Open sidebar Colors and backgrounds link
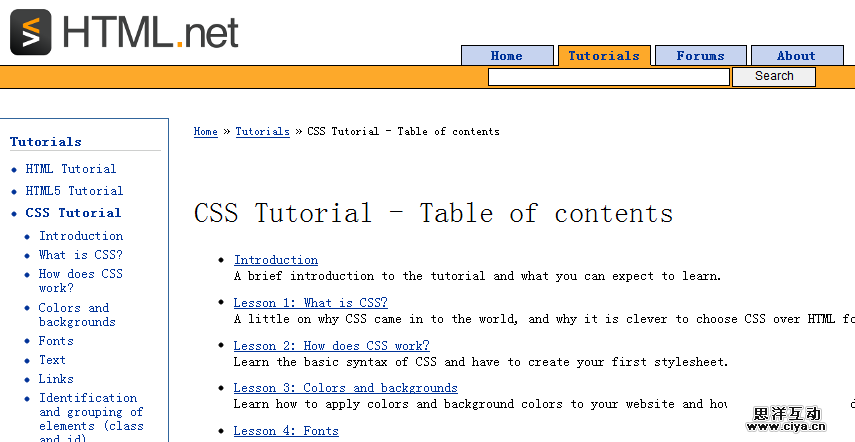Image resolution: width=855 pixels, height=442 pixels. 77,315
